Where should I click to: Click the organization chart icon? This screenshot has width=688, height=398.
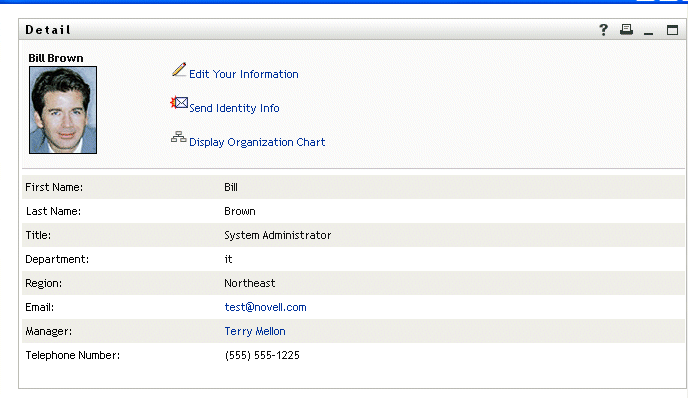click(x=179, y=137)
